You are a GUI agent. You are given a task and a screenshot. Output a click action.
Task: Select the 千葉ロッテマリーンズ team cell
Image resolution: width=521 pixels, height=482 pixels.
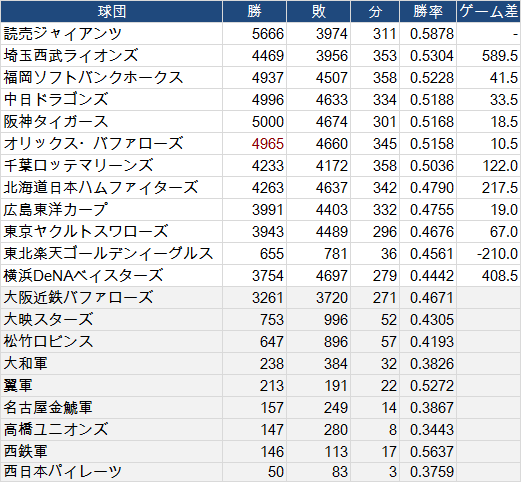click(x=112, y=166)
